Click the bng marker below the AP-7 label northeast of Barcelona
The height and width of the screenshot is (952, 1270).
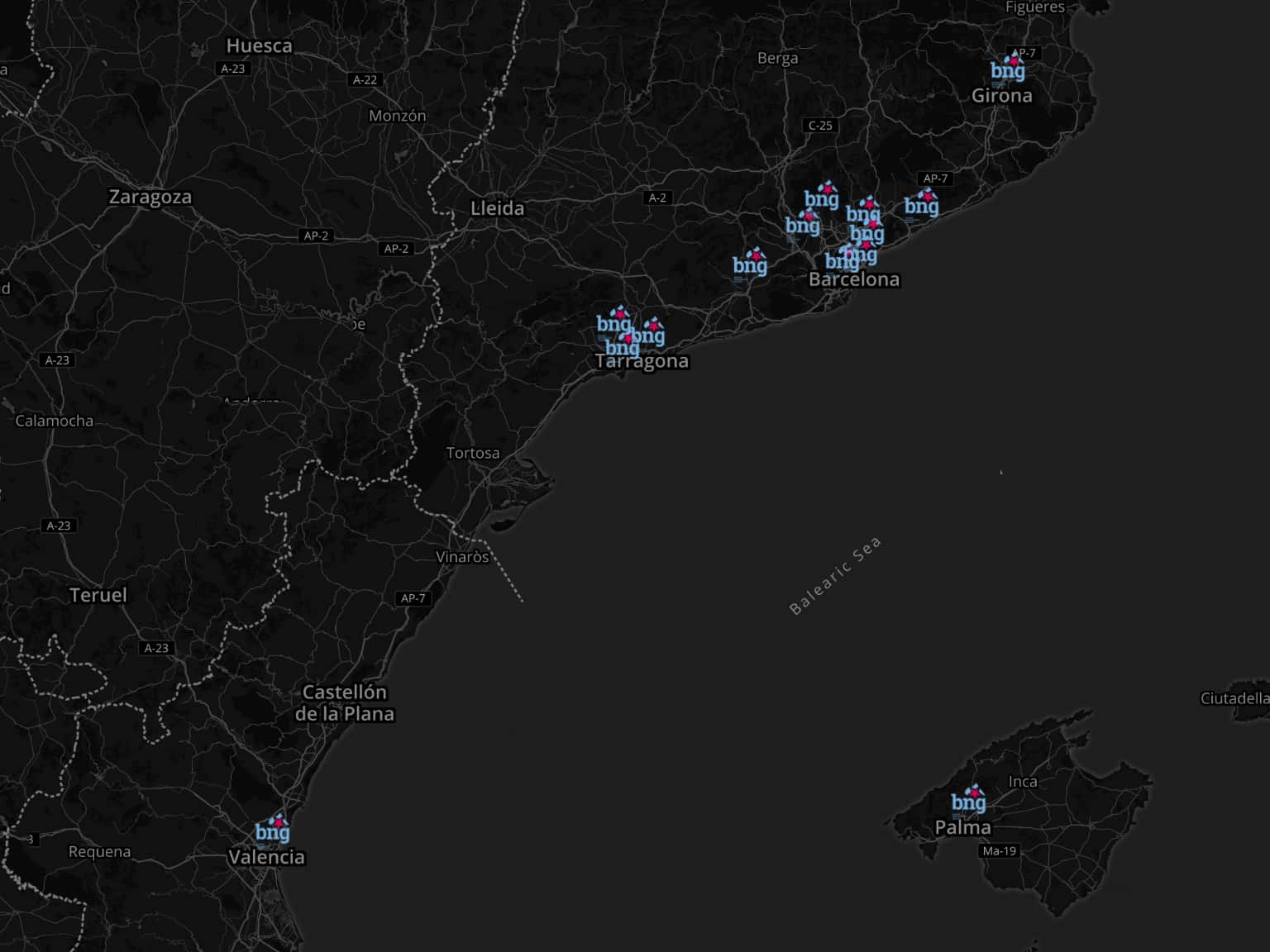[921, 203]
